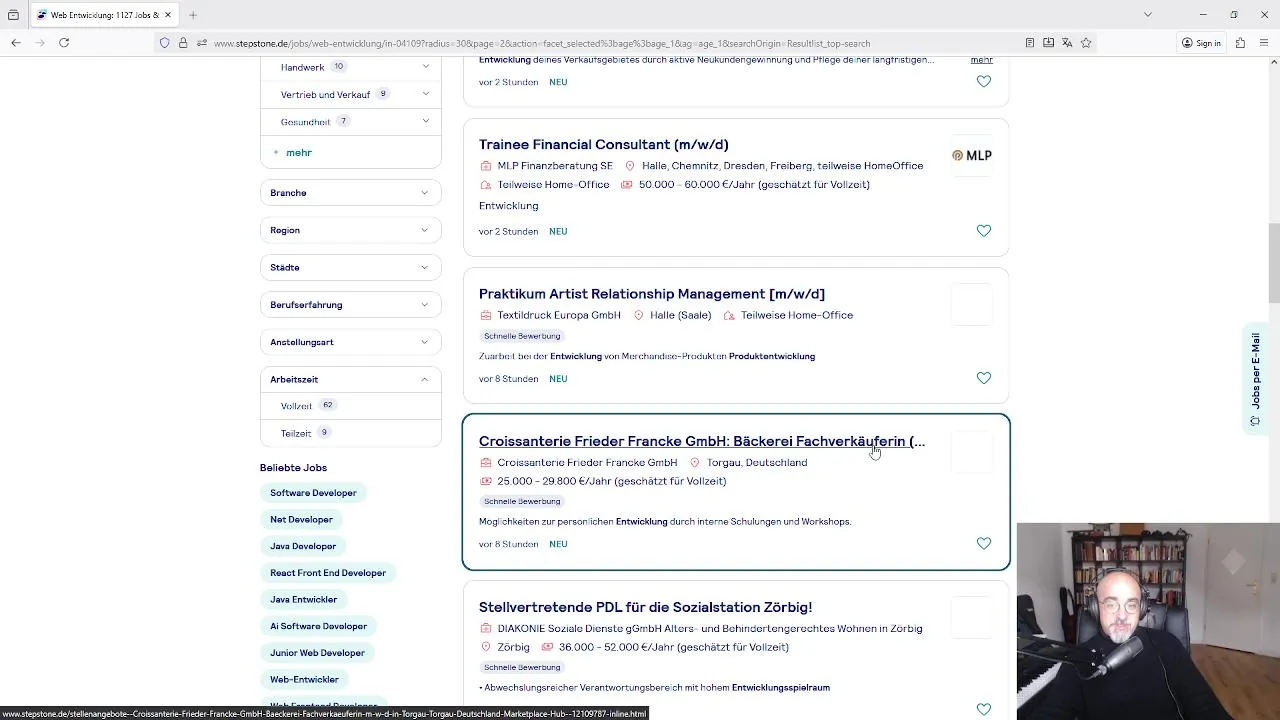Open the browser application menu
Viewport: 1280px width, 720px height.
click(x=1265, y=43)
